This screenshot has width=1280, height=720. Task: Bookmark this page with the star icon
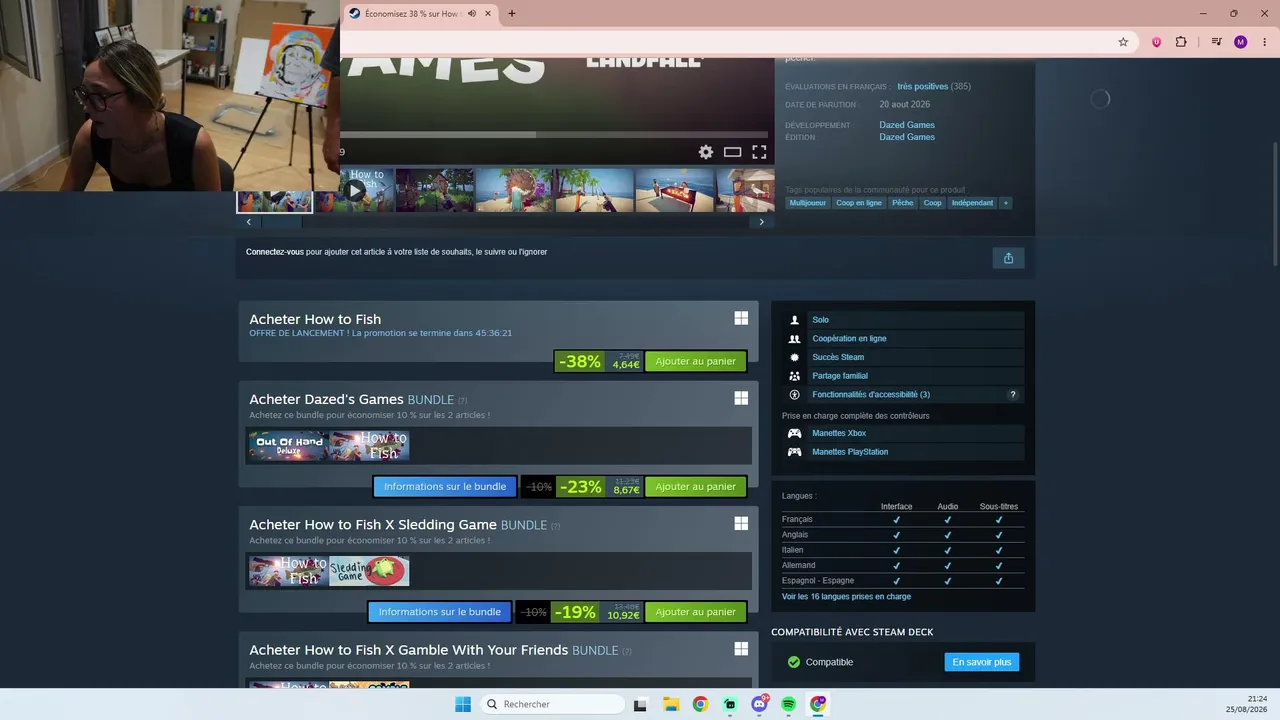click(1123, 42)
